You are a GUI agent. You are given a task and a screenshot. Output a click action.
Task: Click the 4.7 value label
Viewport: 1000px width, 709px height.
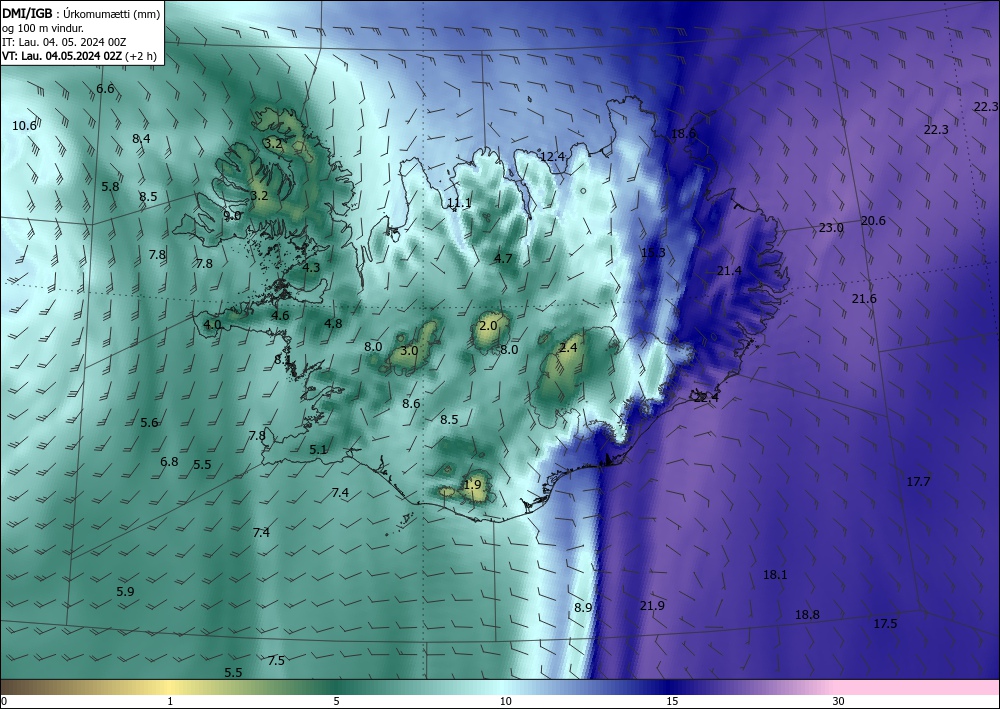pyautogui.click(x=503, y=258)
